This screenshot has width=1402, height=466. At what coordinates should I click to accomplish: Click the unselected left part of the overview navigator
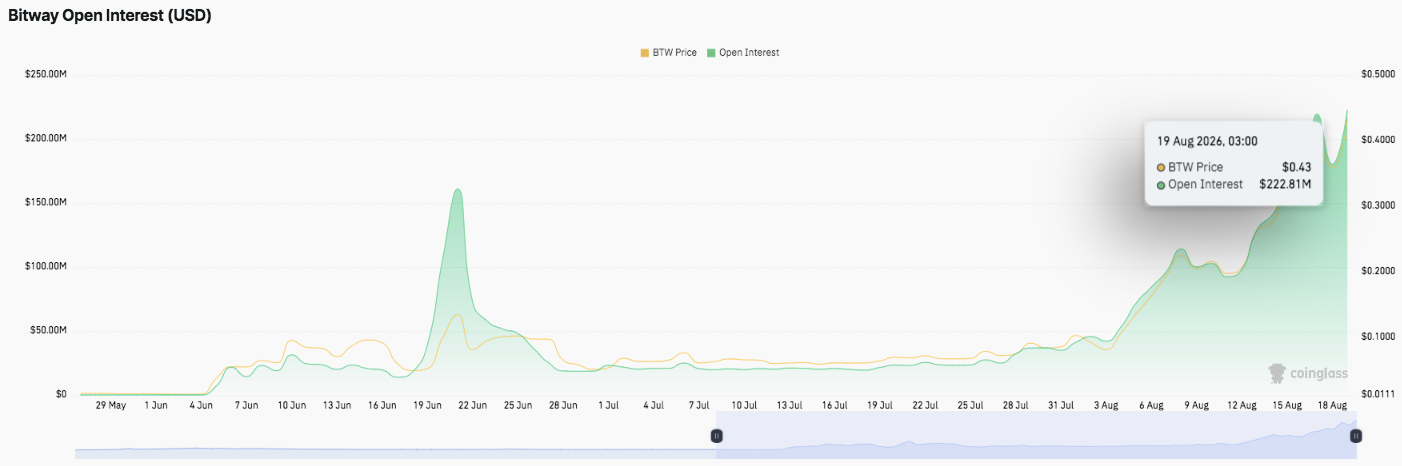click(395, 436)
